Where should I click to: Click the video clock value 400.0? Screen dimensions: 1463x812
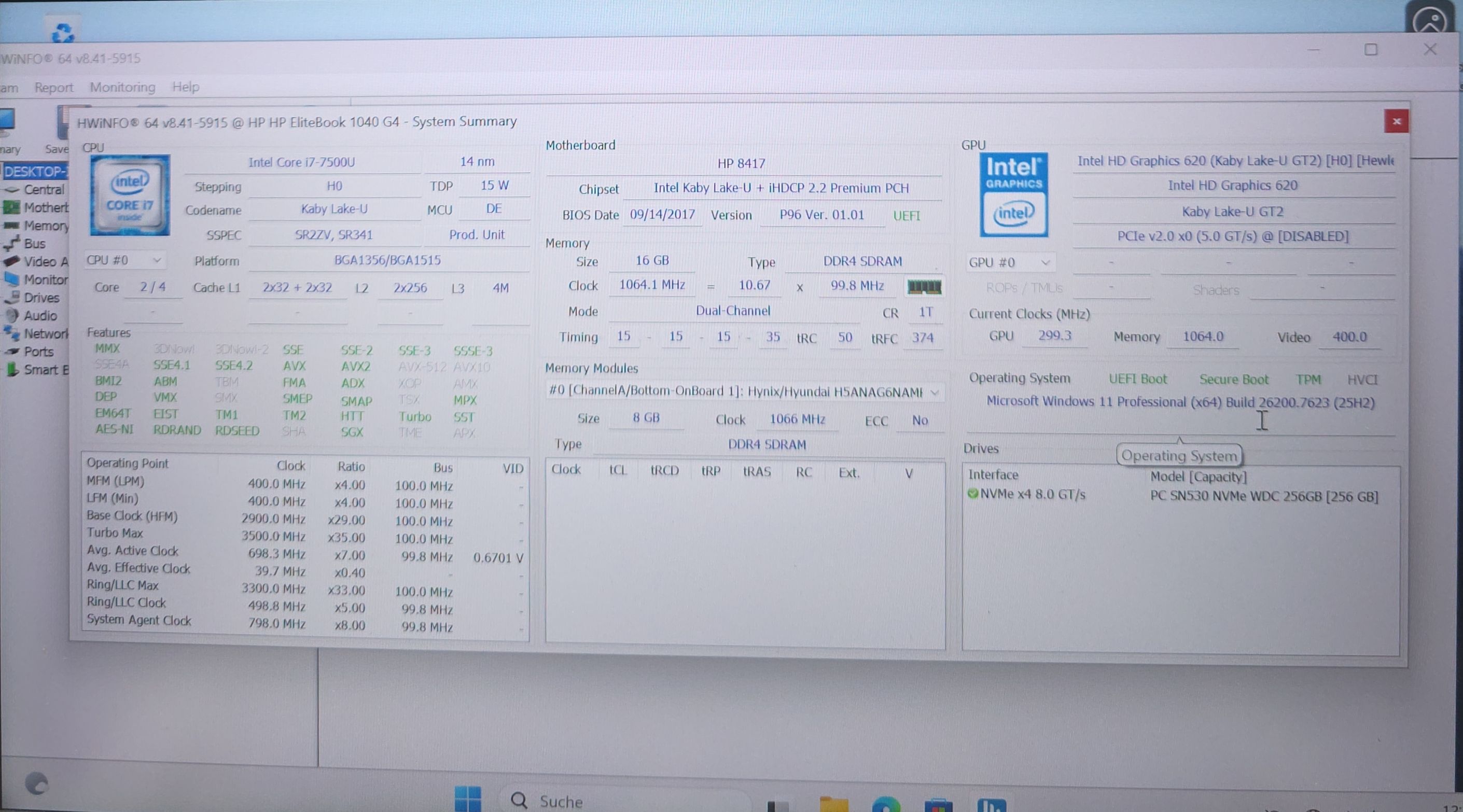tap(1349, 337)
